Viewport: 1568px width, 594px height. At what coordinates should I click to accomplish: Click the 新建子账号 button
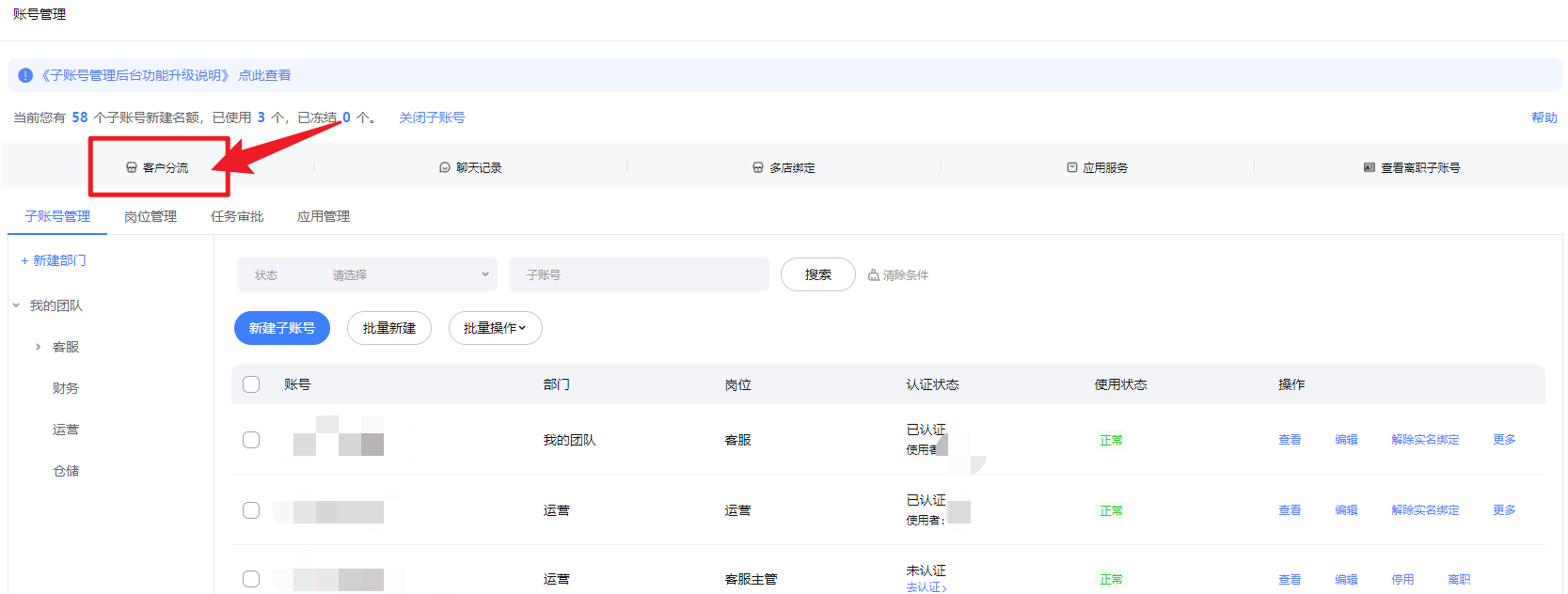click(282, 328)
